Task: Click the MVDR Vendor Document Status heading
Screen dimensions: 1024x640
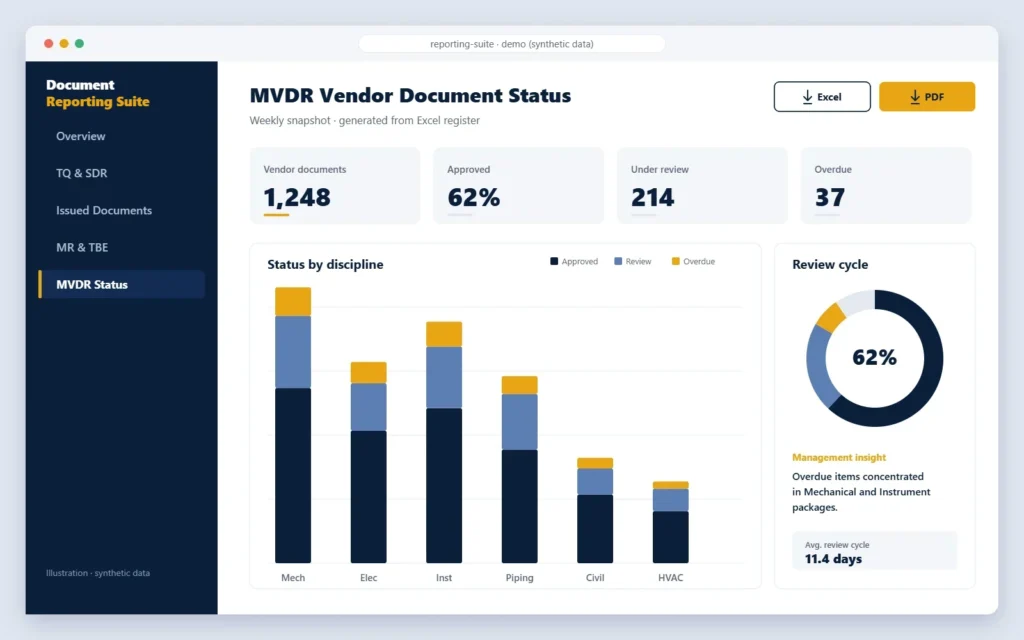Action: click(x=410, y=95)
